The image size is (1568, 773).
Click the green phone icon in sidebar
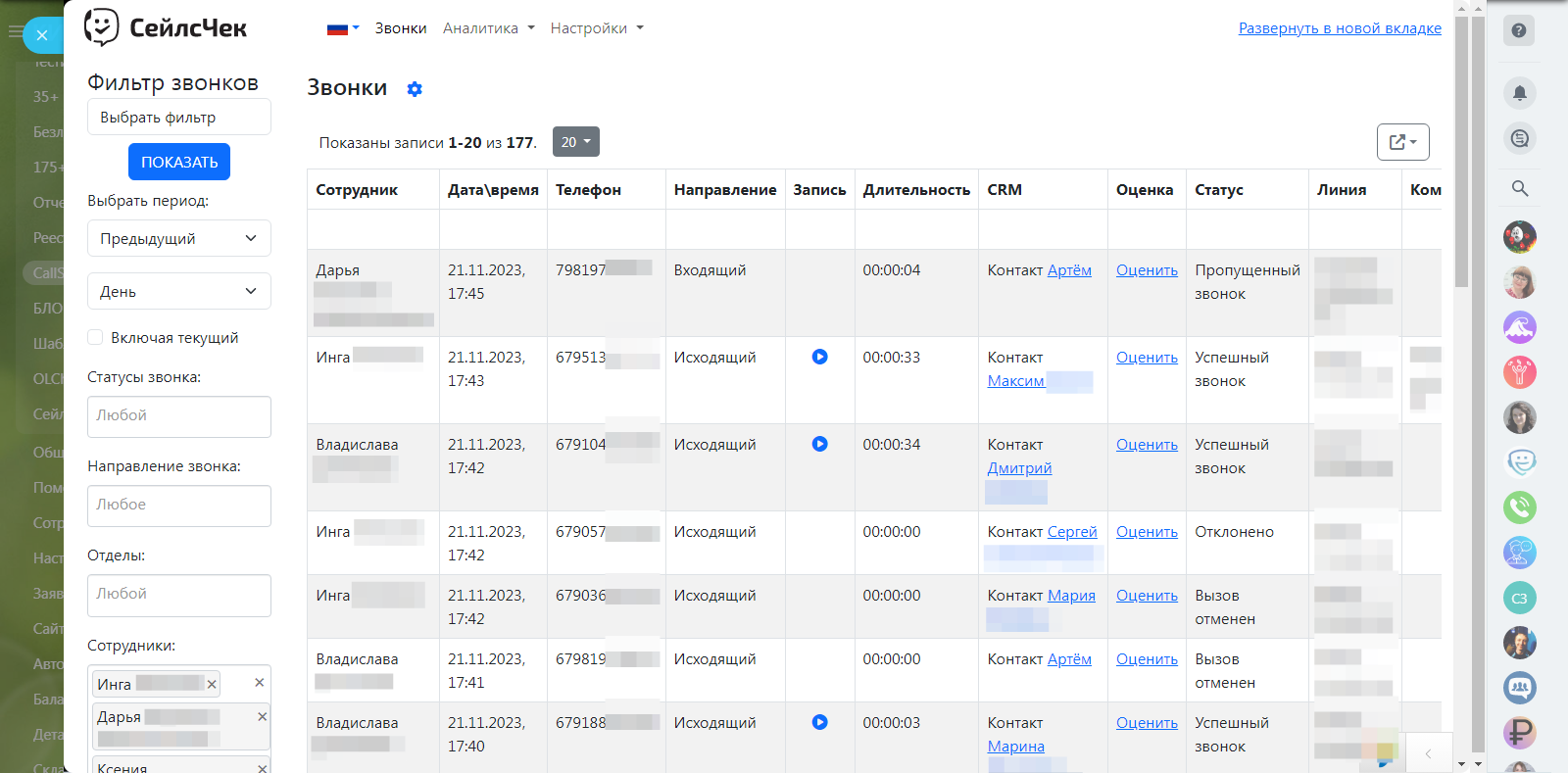tap(1519, 507)
